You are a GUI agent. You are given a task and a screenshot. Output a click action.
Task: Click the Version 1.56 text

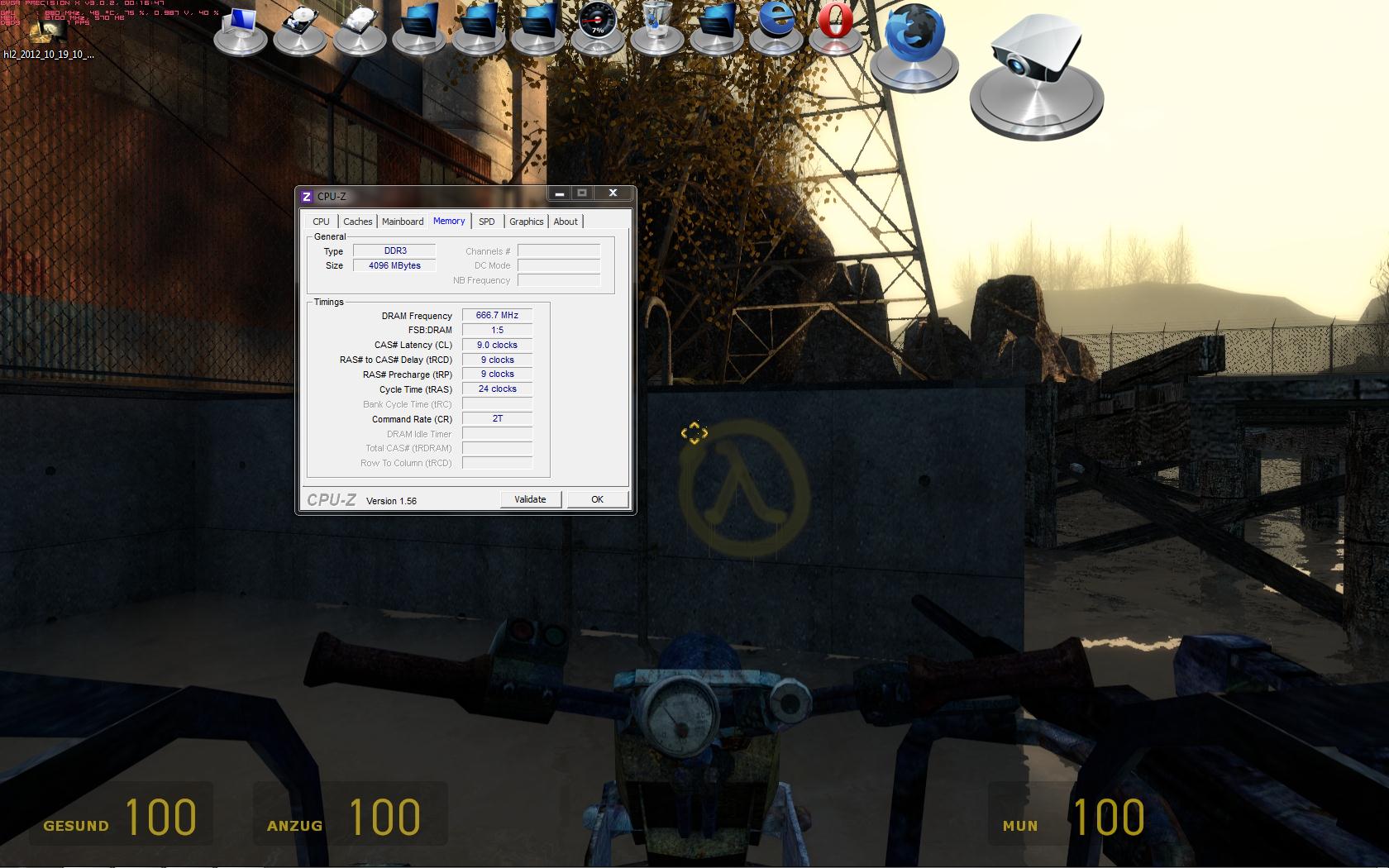point(391,501)
